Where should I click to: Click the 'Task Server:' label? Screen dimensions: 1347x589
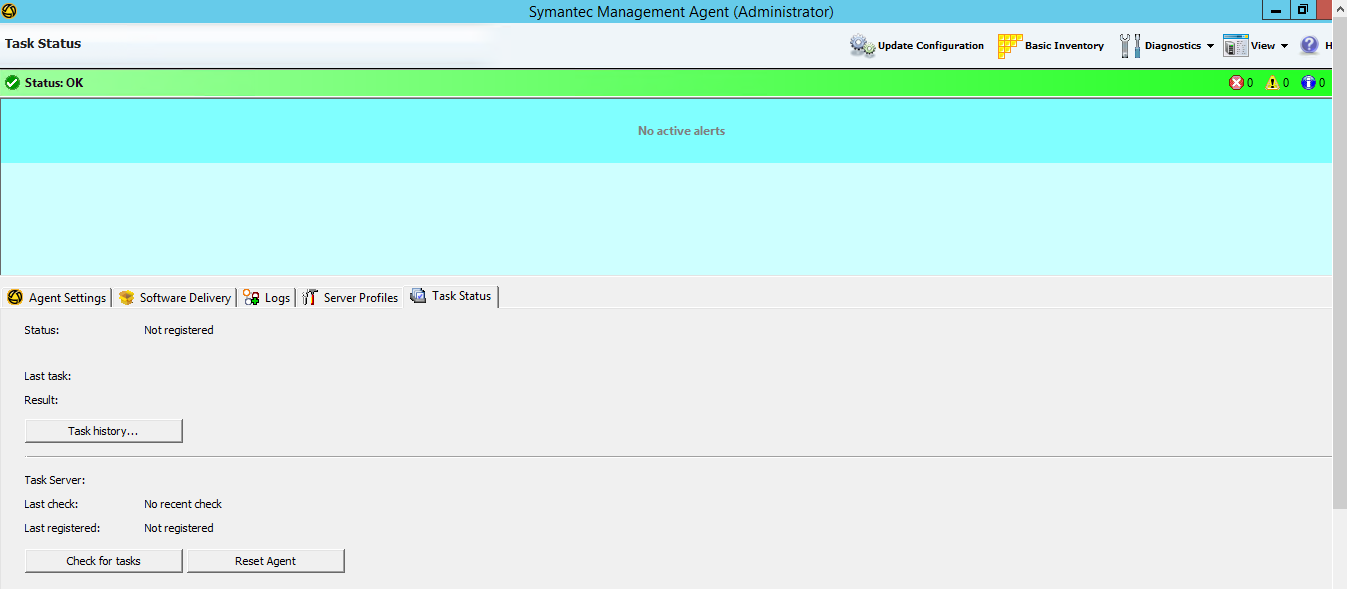point(54,480)
